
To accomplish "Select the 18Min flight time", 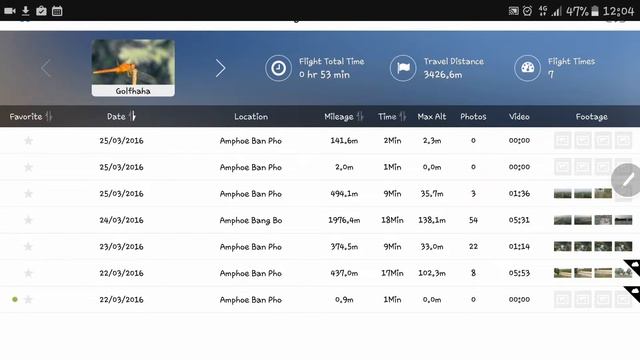I will tap(392, 220).
